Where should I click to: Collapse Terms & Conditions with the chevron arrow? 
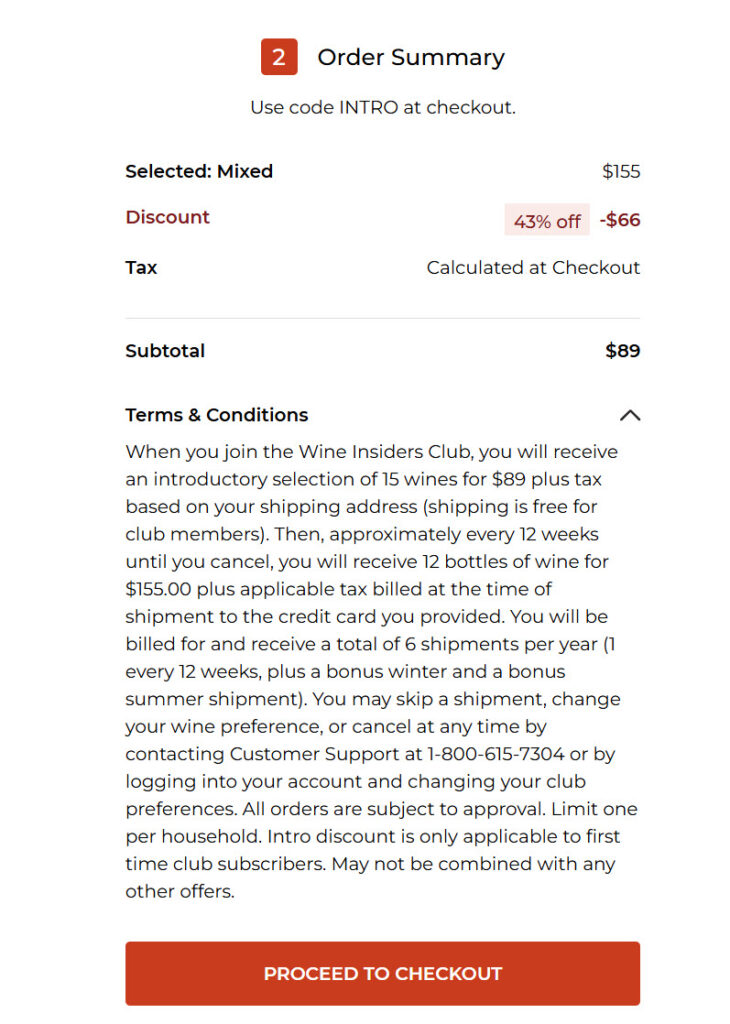pos(629,415)
